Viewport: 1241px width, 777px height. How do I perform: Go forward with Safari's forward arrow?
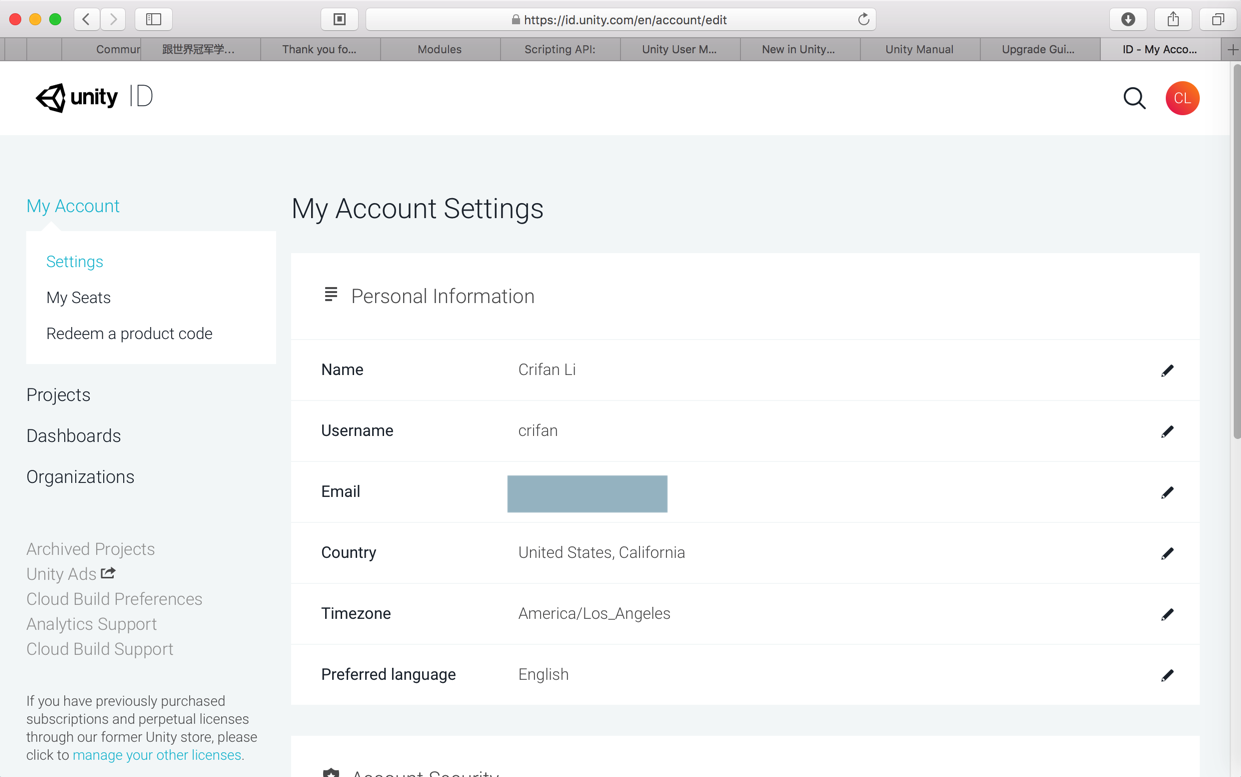(x=113, y=19)
